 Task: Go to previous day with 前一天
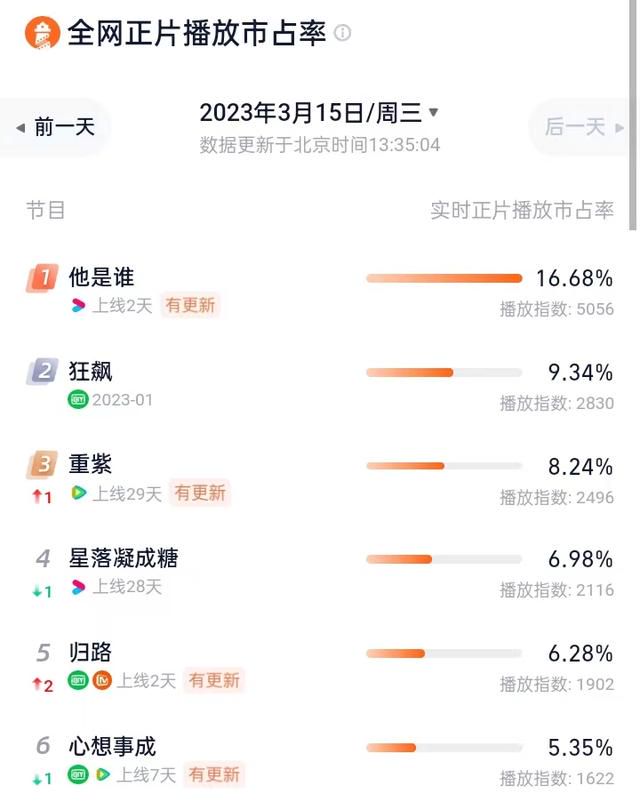click(56, 127)
